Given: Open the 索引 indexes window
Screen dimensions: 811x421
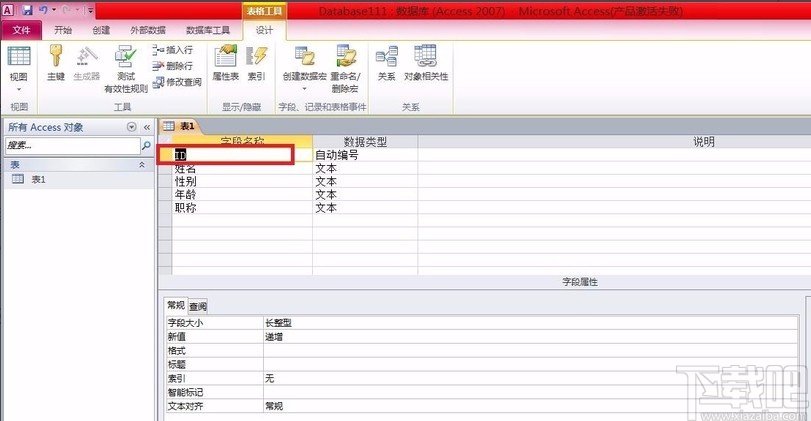Looking at the screenshot, I should pos(256,63).
